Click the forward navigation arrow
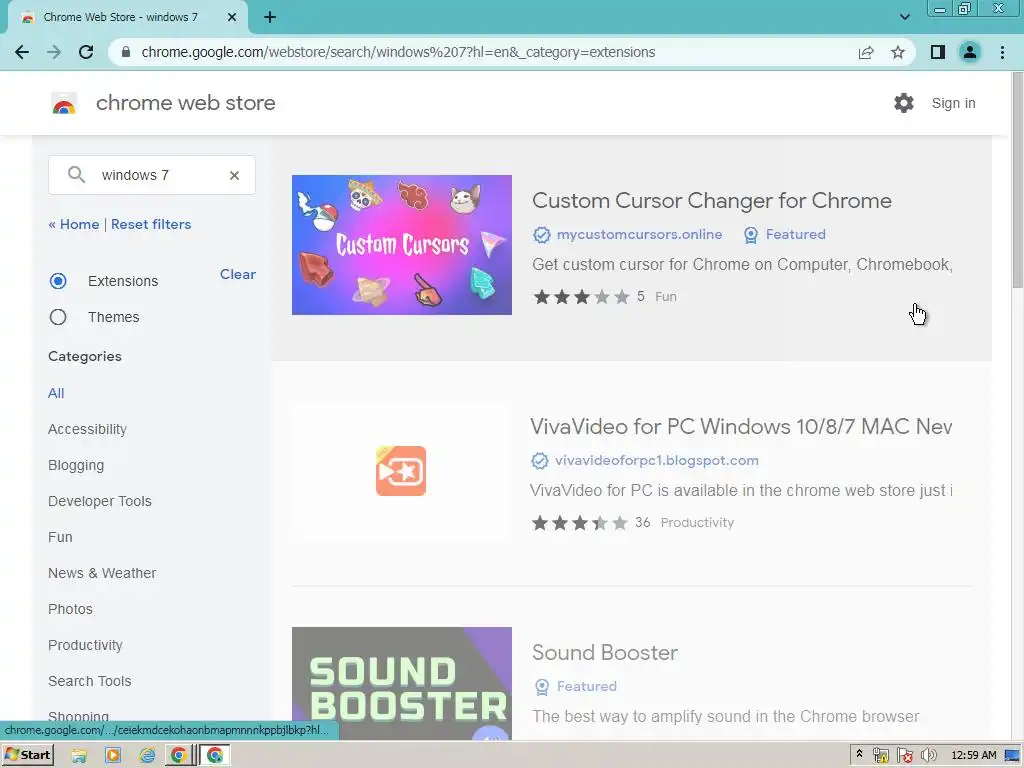The width and height of the screenshot is (1024, 768). coord(54,52)
